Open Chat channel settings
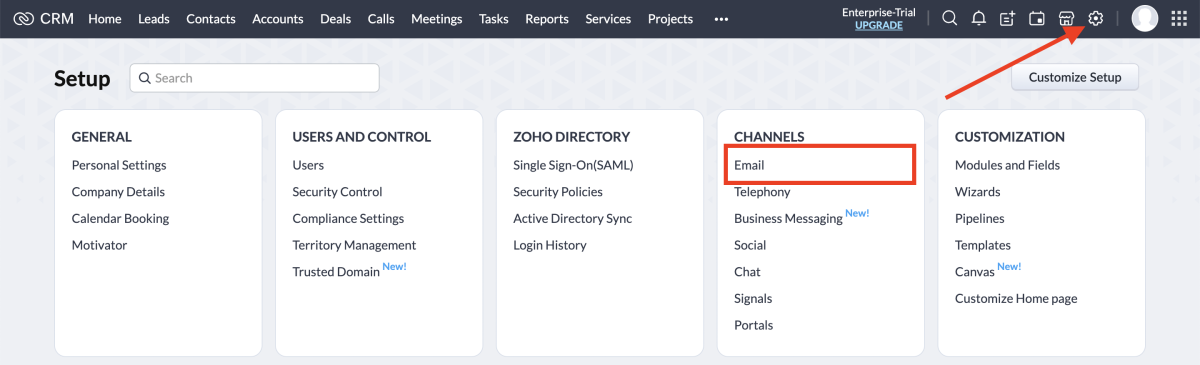 (747, 271)
